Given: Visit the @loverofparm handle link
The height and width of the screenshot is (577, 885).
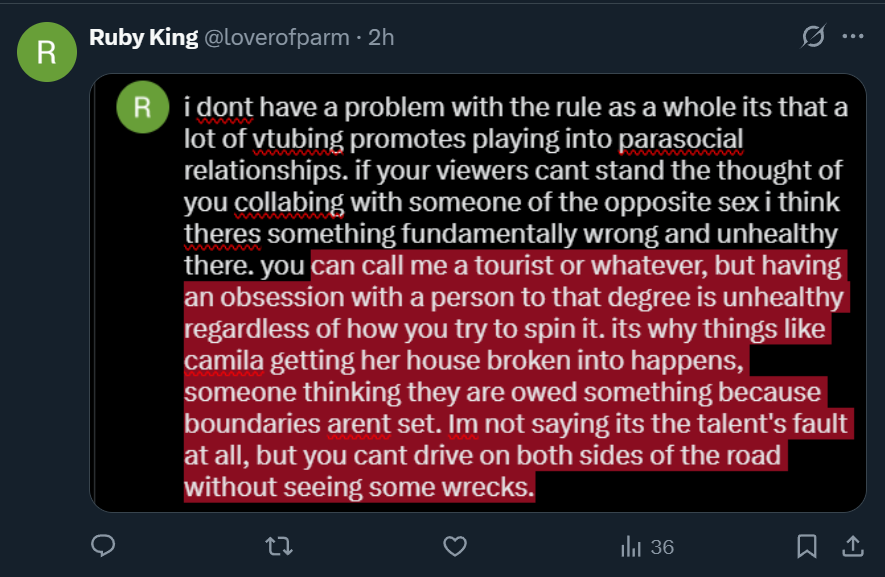Looking at the screenshot, I should [x=277, y=38].
